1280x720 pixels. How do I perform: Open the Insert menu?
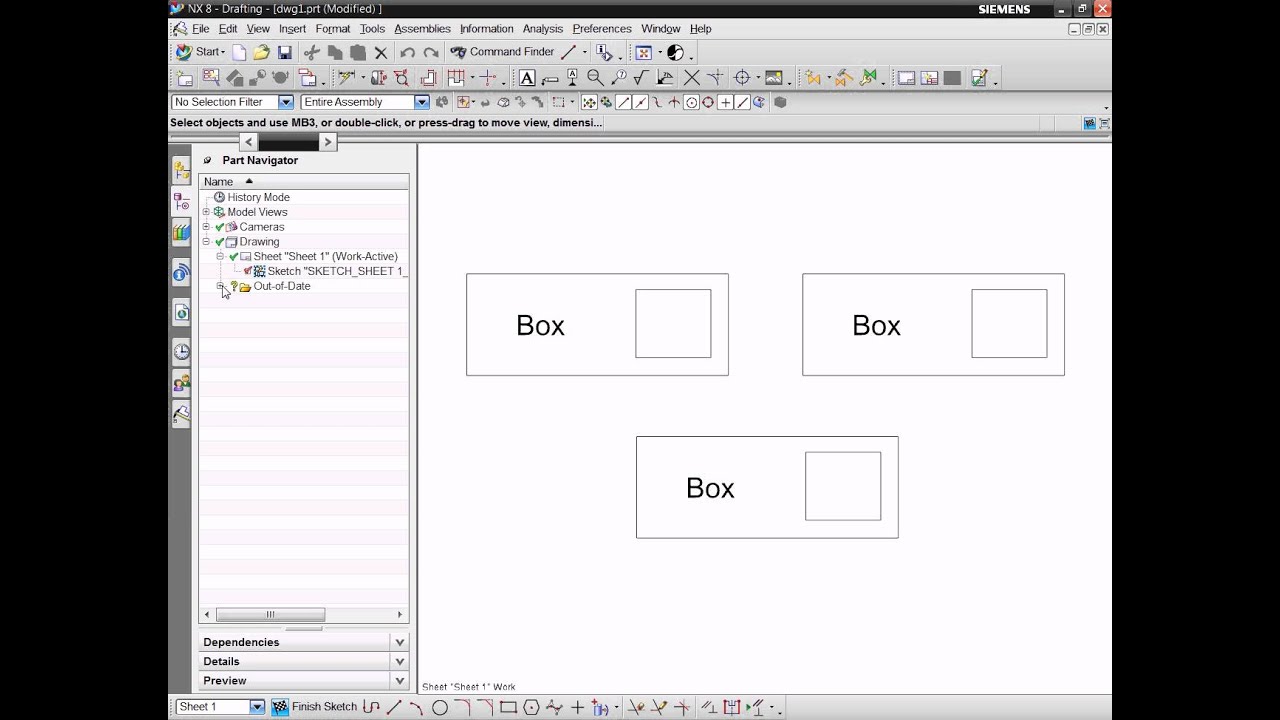[292, 29]
